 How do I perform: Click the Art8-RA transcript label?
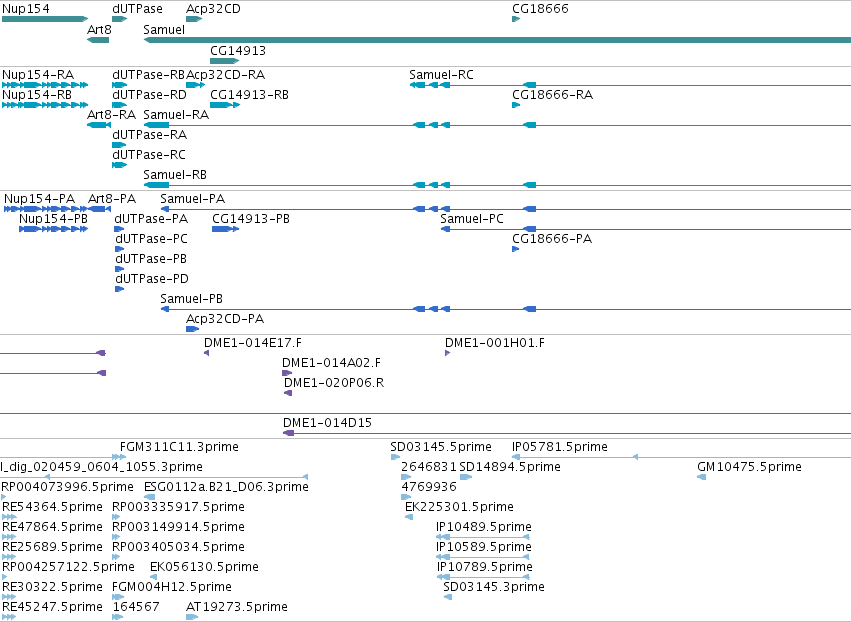click(x=111, y=115)
